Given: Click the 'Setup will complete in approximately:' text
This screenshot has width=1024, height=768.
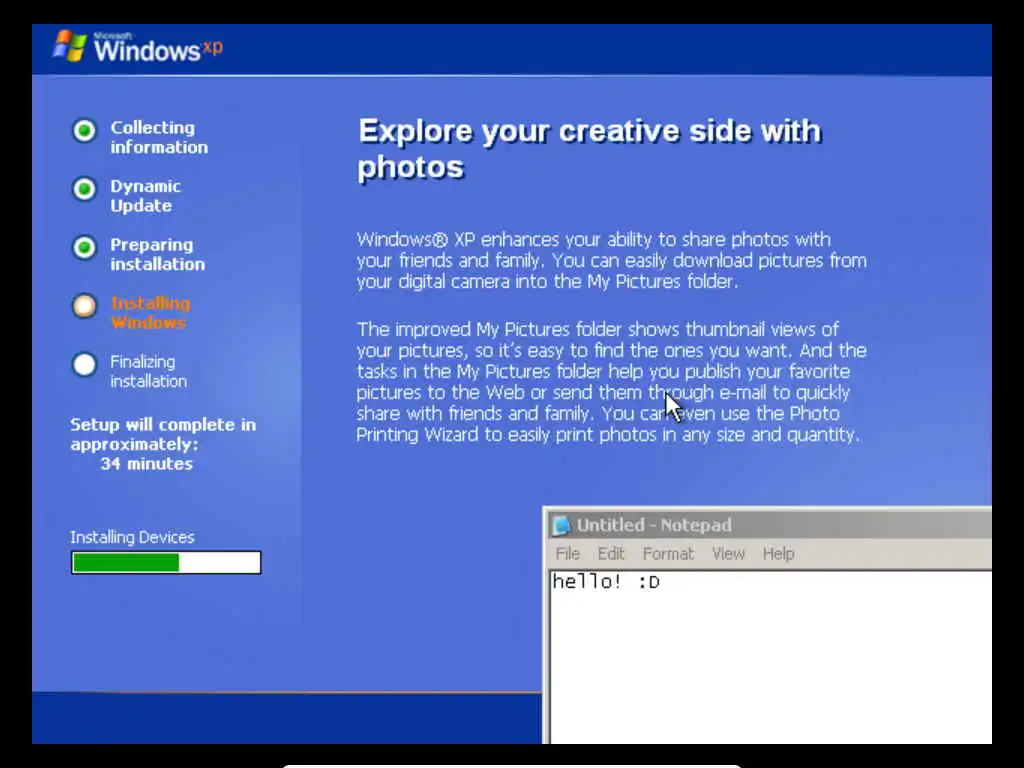Looking at the screenshot, I should point(163,434).
